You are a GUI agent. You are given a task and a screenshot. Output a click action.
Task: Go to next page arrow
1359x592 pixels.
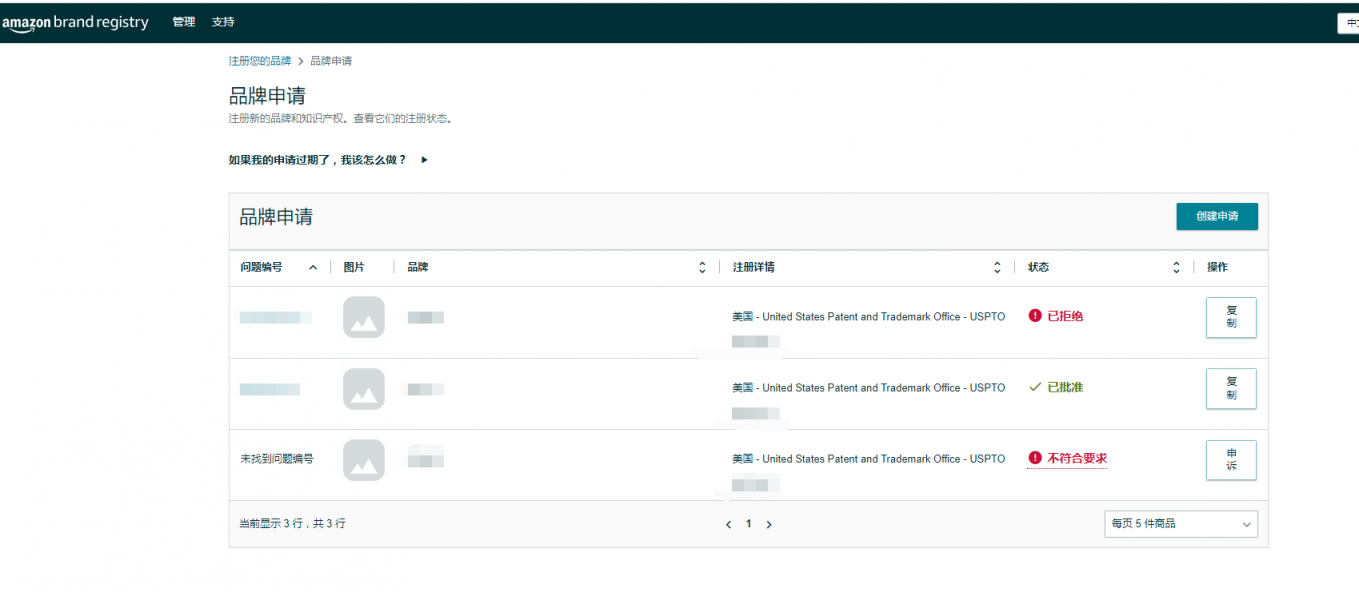click(769, 525)
